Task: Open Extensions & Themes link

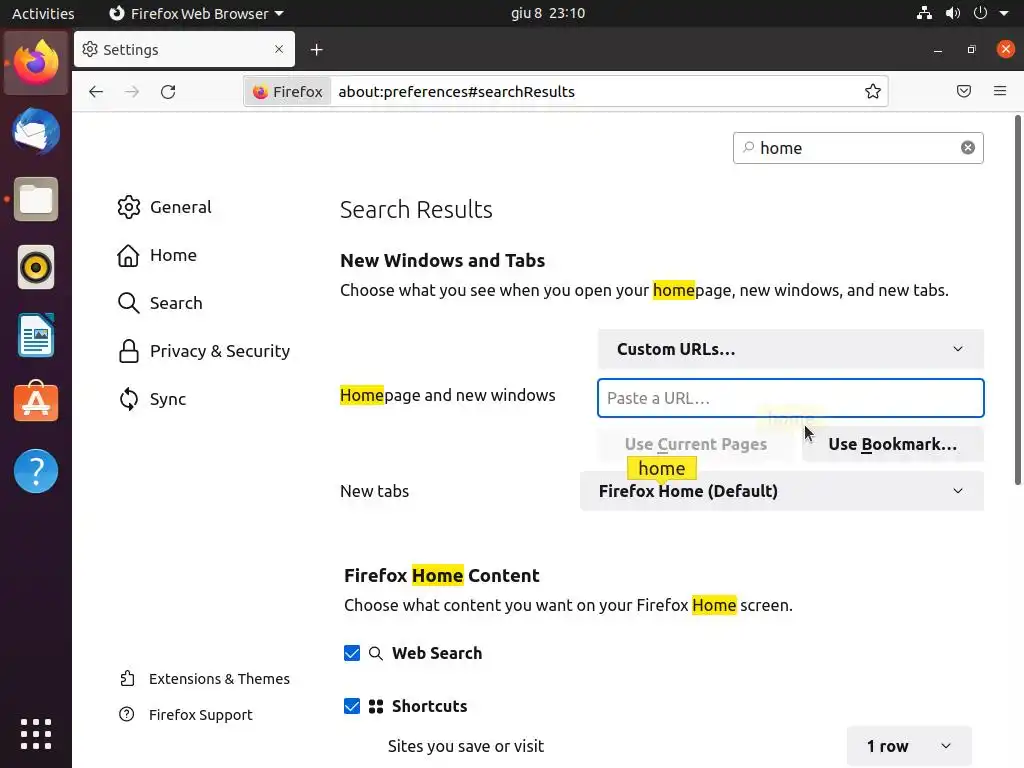Action: point(219,679)
